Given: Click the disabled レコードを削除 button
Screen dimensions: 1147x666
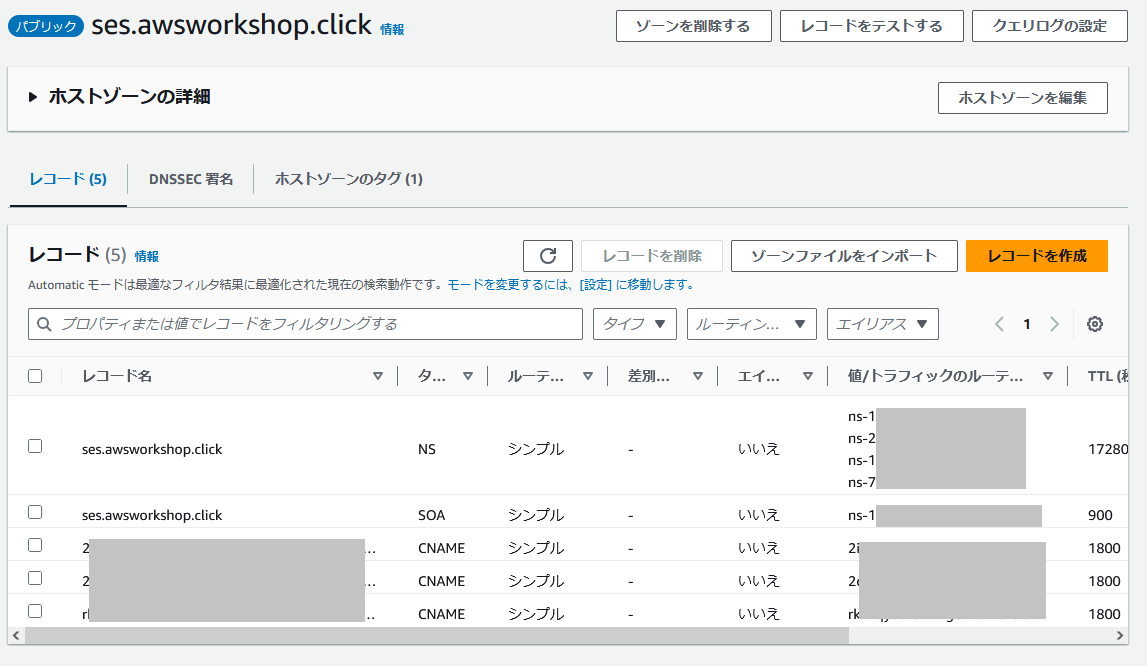Looking at the screenshot, I should 652,256.
